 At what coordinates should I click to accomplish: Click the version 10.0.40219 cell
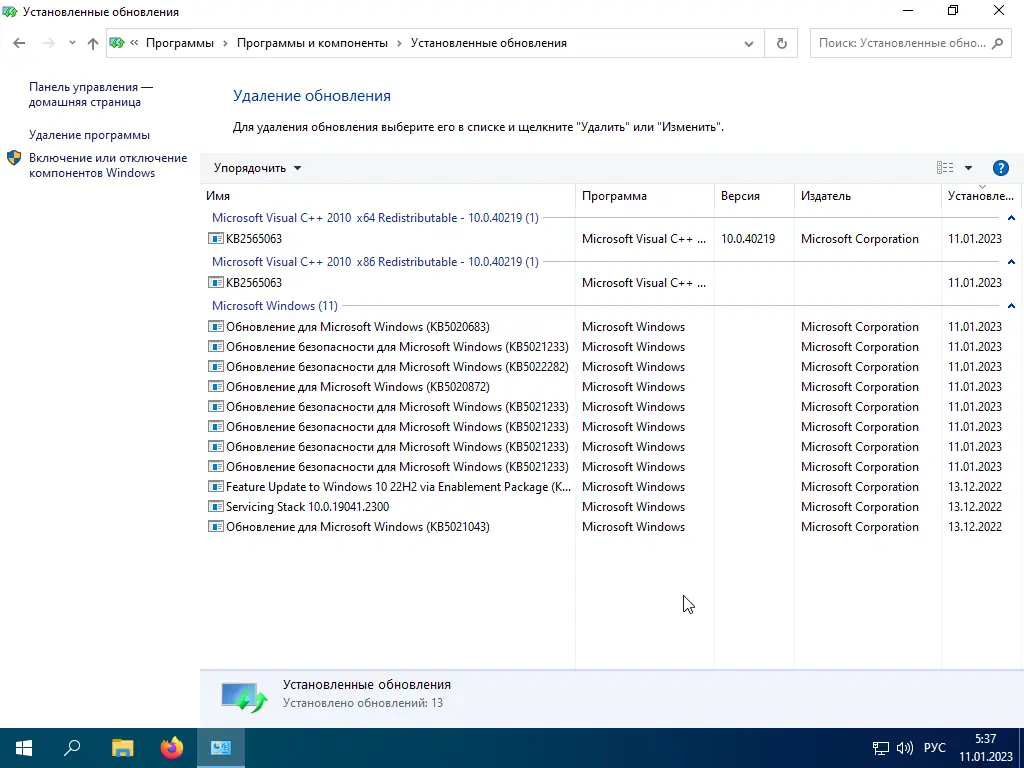pyautogui.click(x=748, y=239)
